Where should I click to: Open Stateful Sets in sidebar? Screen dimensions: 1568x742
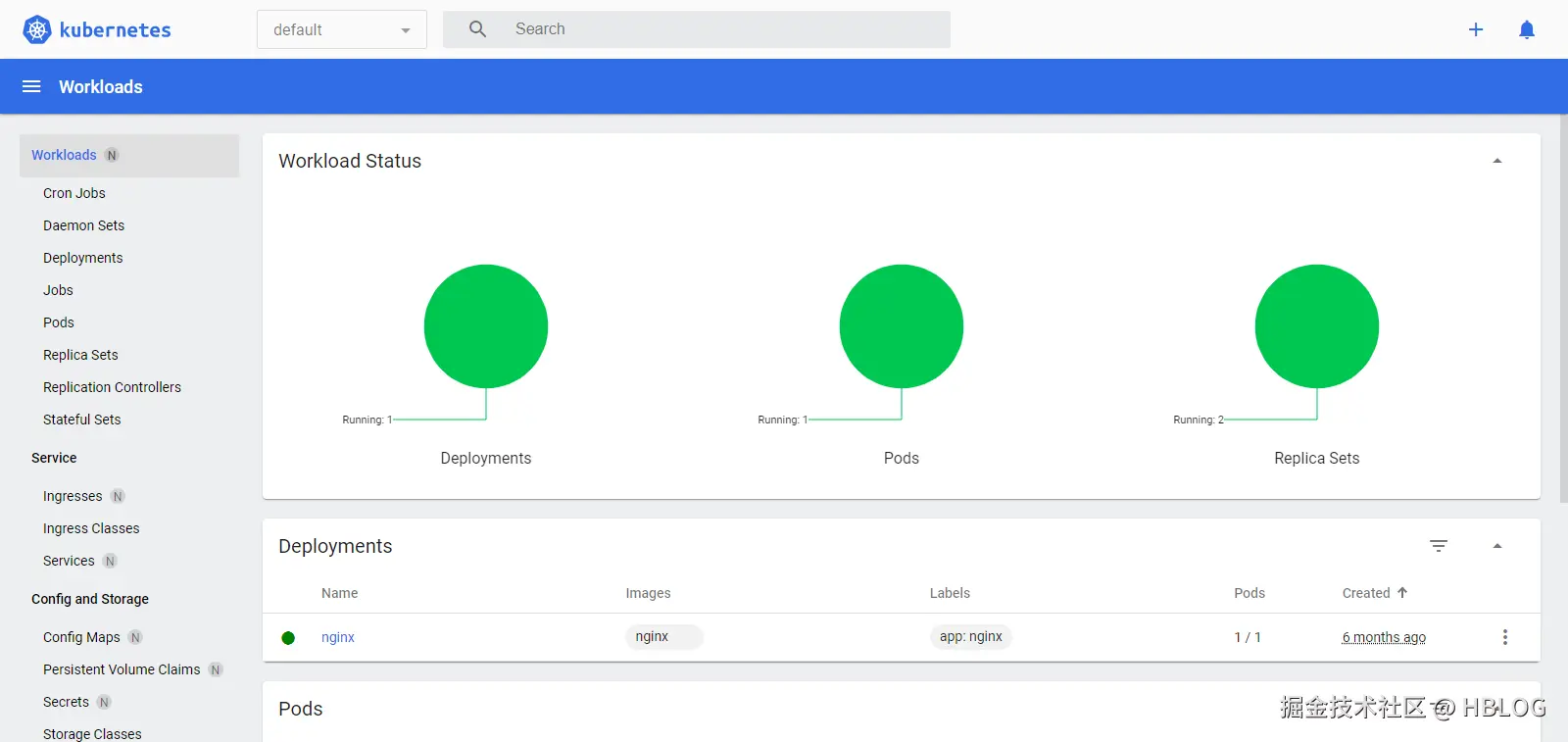coord(82,420)
